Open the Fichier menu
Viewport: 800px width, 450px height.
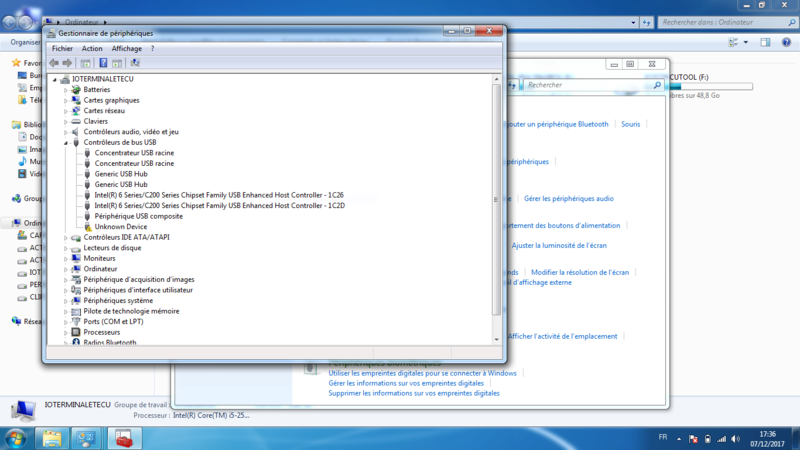pyautogui.click(x=62, y=48)
